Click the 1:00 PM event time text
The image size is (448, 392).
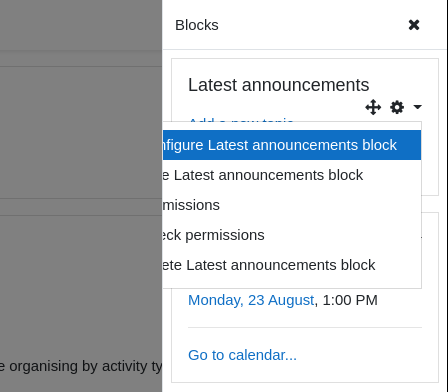(x=350, y=300)
